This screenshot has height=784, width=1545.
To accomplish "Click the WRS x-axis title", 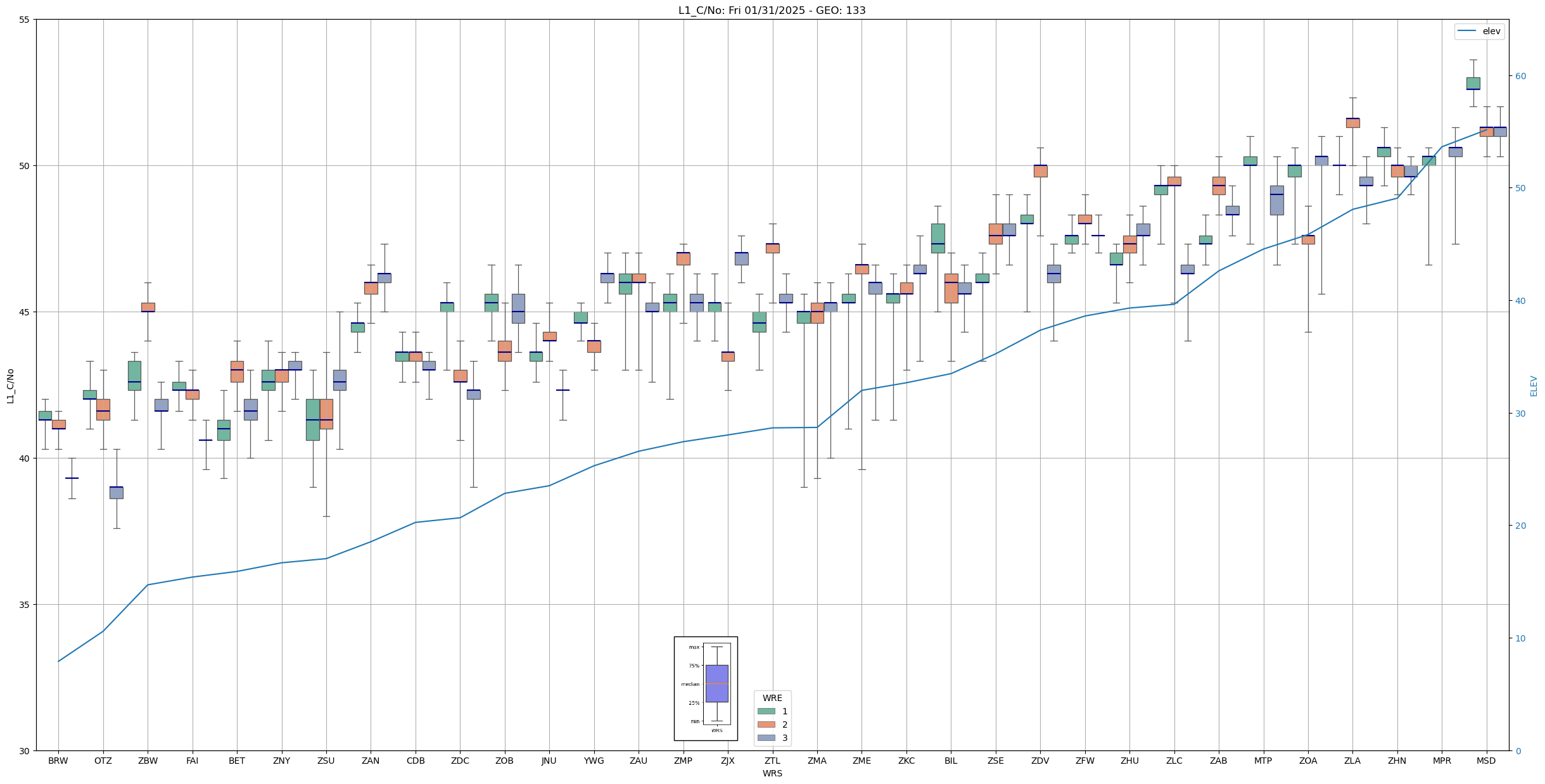I will coord(772,773).
